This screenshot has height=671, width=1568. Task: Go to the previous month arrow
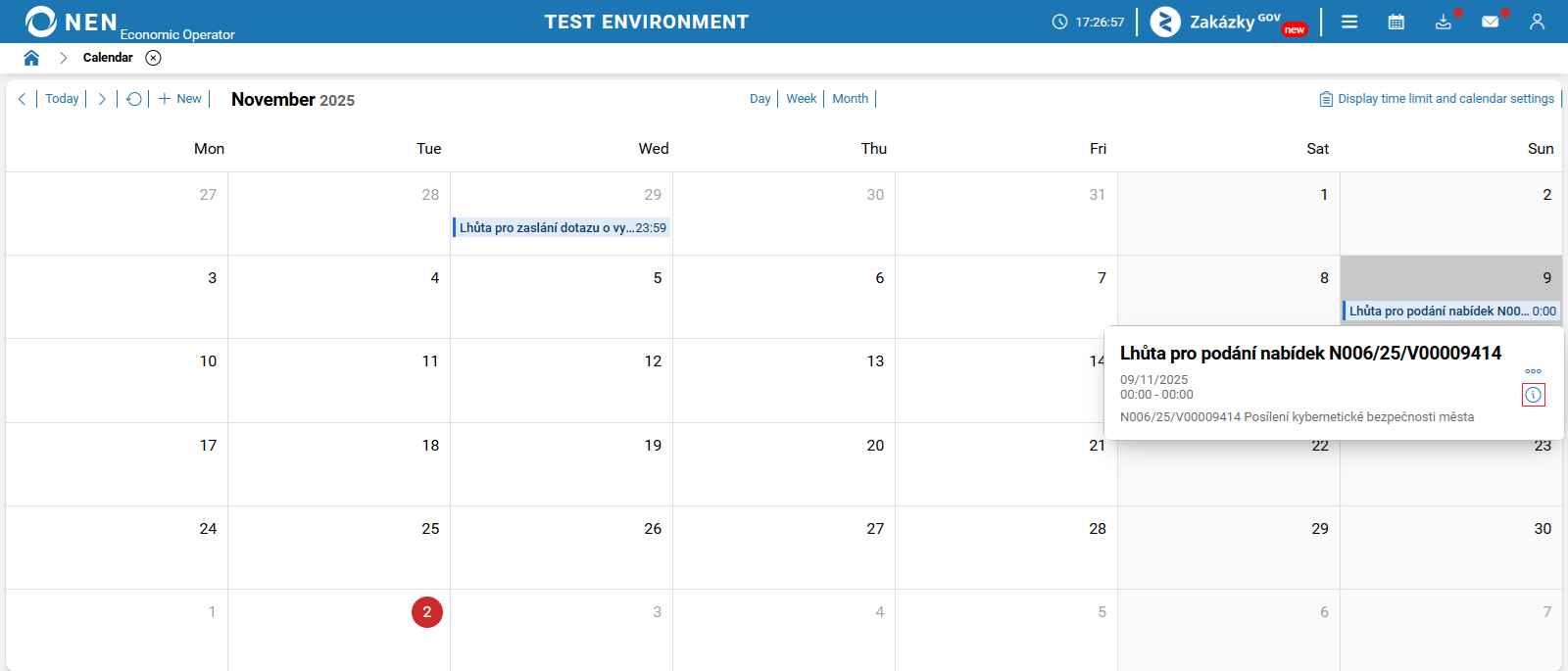point(22,99)
